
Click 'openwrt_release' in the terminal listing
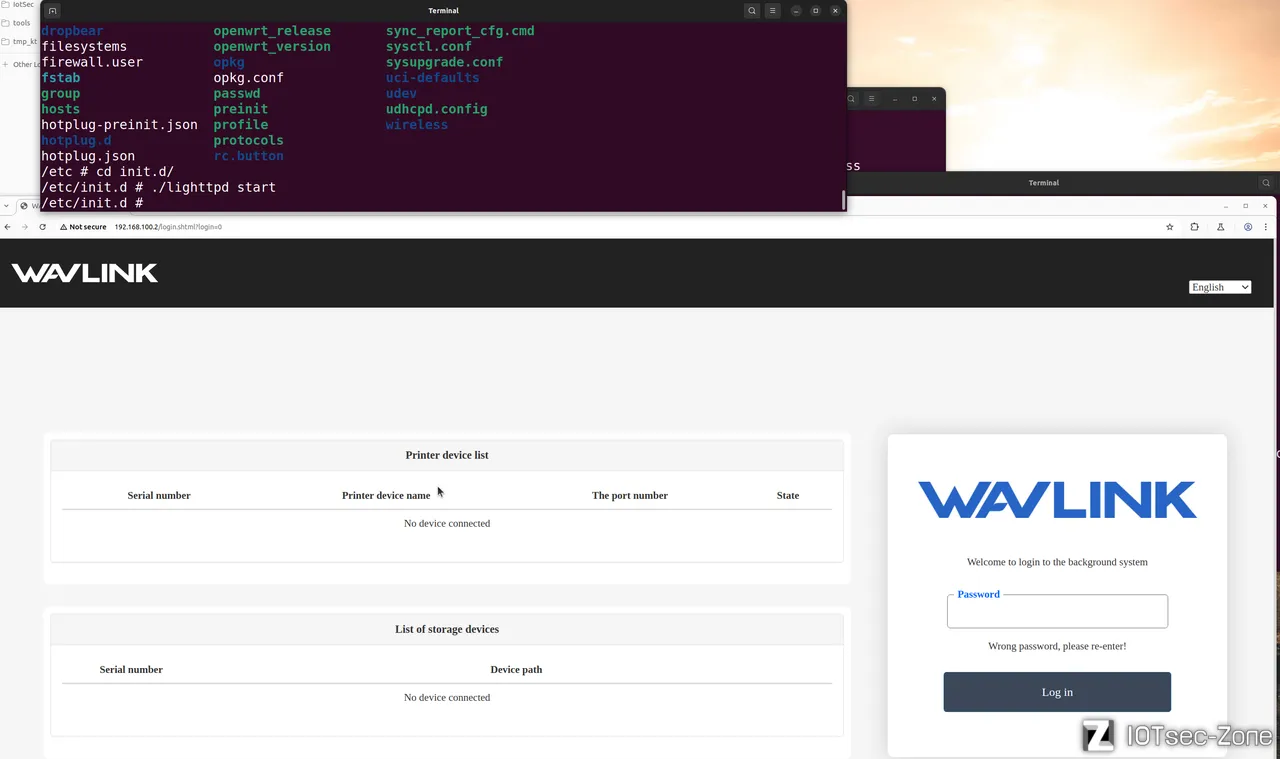click(272, 31)
